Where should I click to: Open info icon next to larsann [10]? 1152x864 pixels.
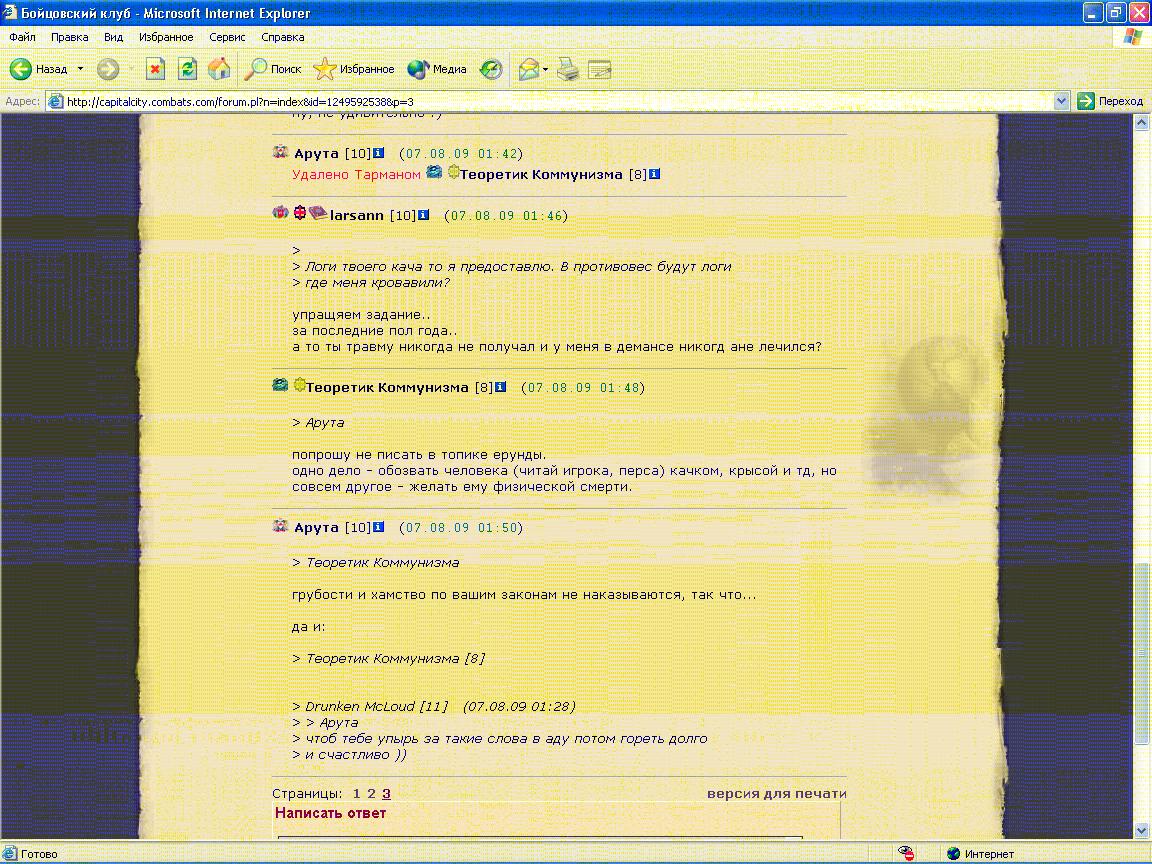423,215
